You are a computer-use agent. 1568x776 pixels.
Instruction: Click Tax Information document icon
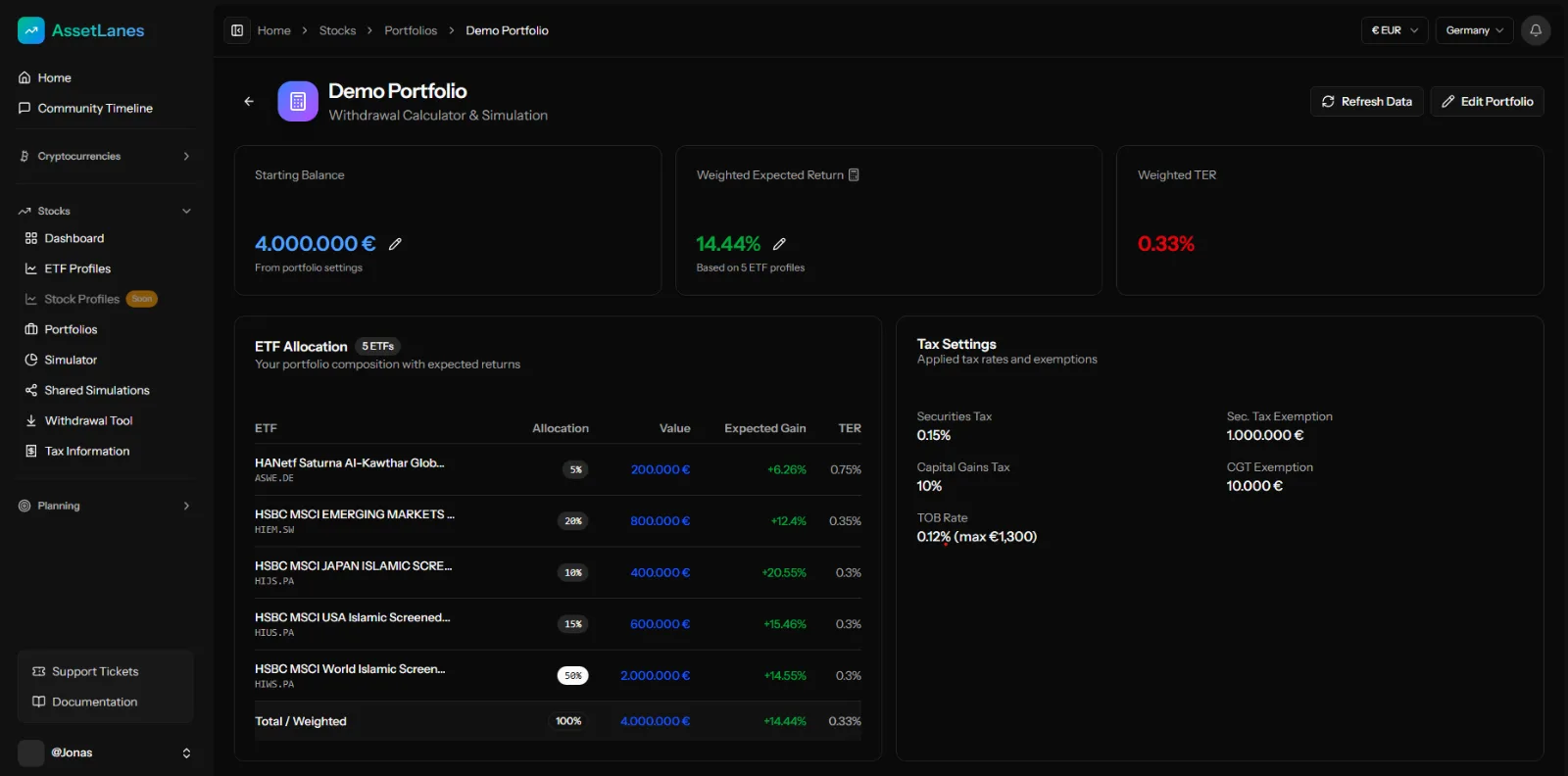[31, 451]
